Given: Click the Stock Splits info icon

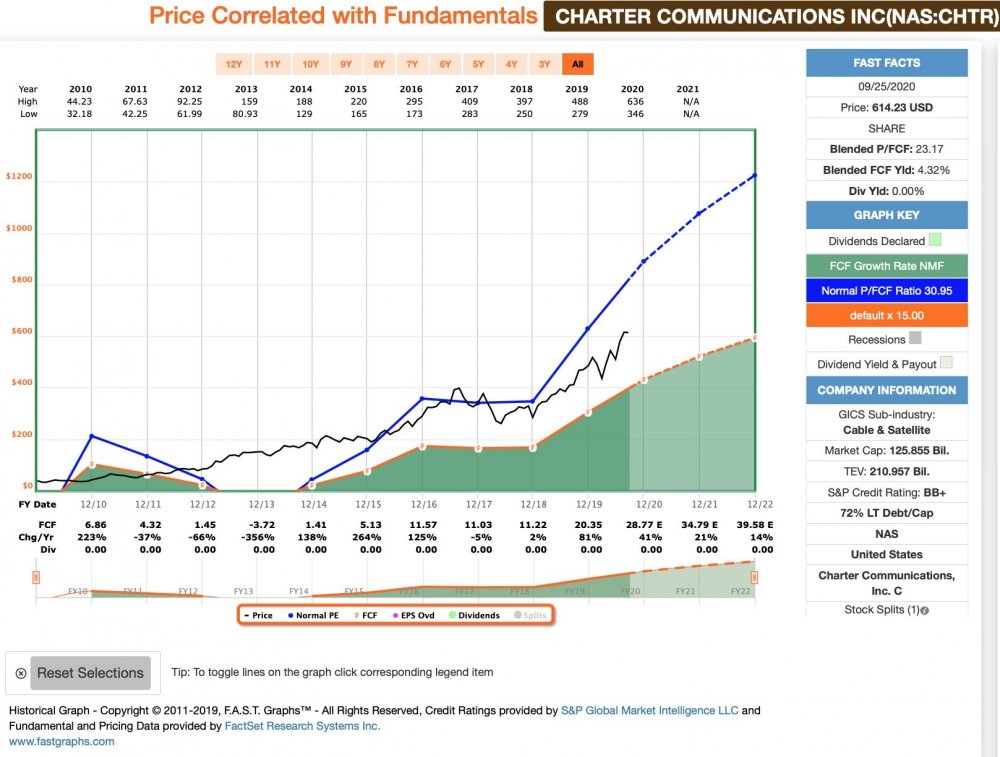Looking at the screenshot, I should pyautogui.click(x=925, y=610).
